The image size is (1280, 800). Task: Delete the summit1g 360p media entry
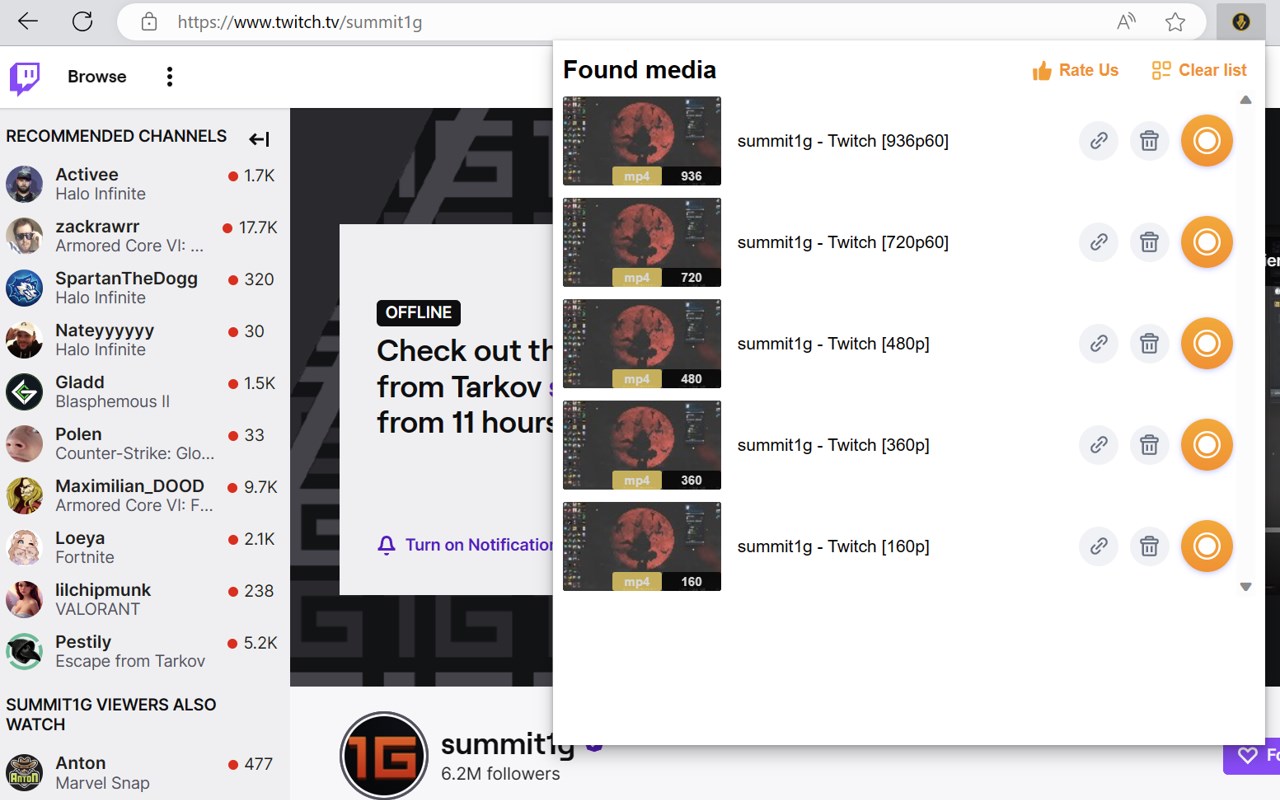coord(1149,445)
